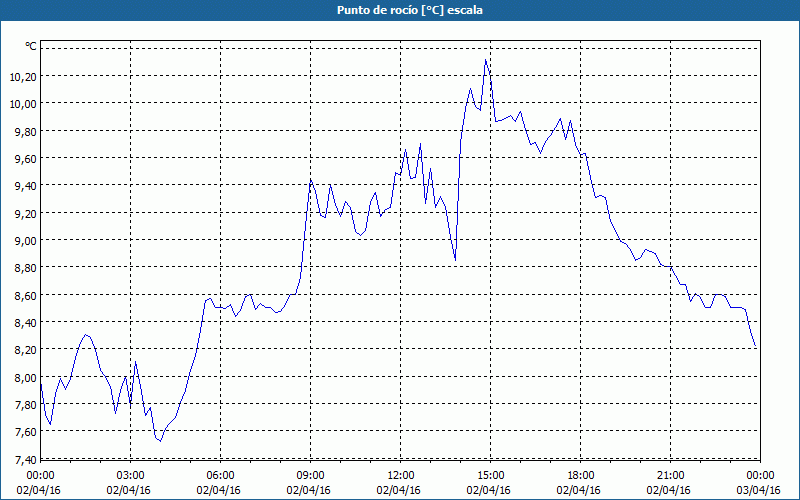
Task: Click the 9,00 y-axis value
Action: click(26, 240)
